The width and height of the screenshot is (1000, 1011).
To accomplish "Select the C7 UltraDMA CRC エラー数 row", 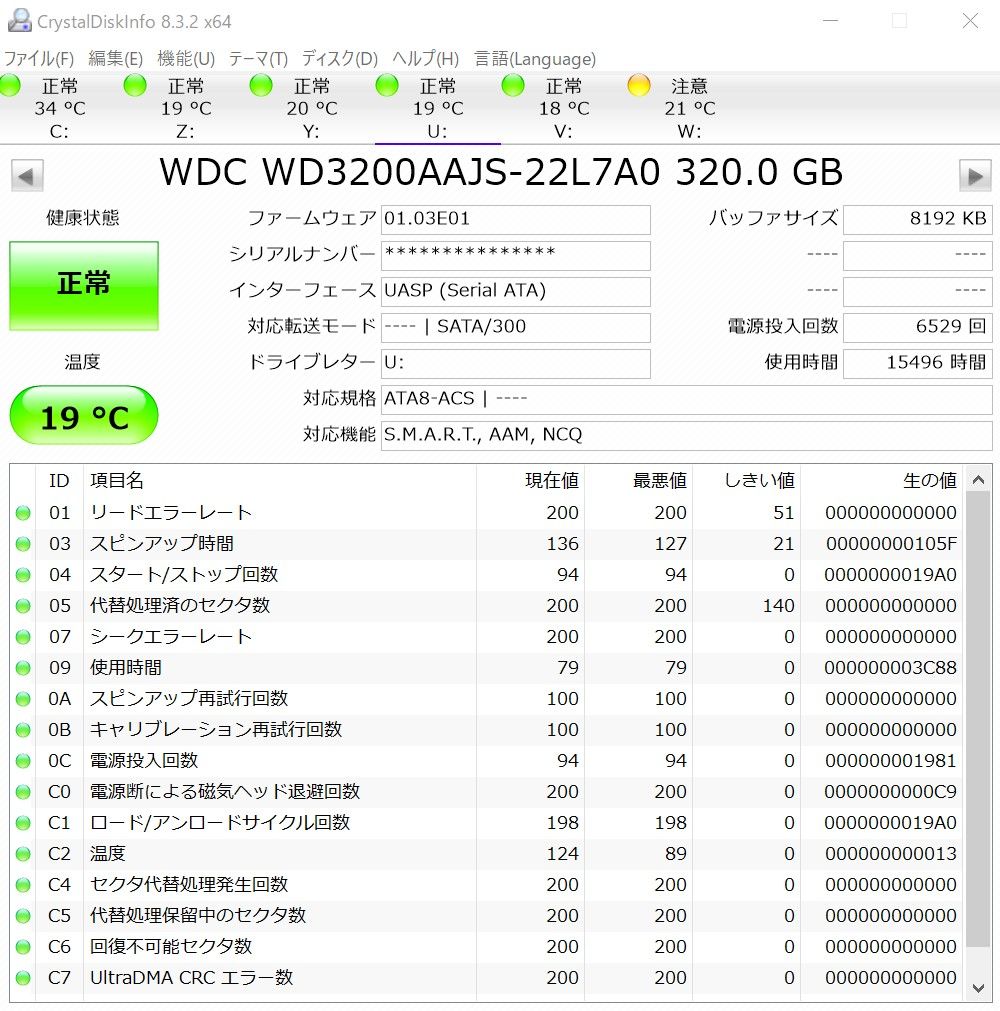I will (487, 977).
